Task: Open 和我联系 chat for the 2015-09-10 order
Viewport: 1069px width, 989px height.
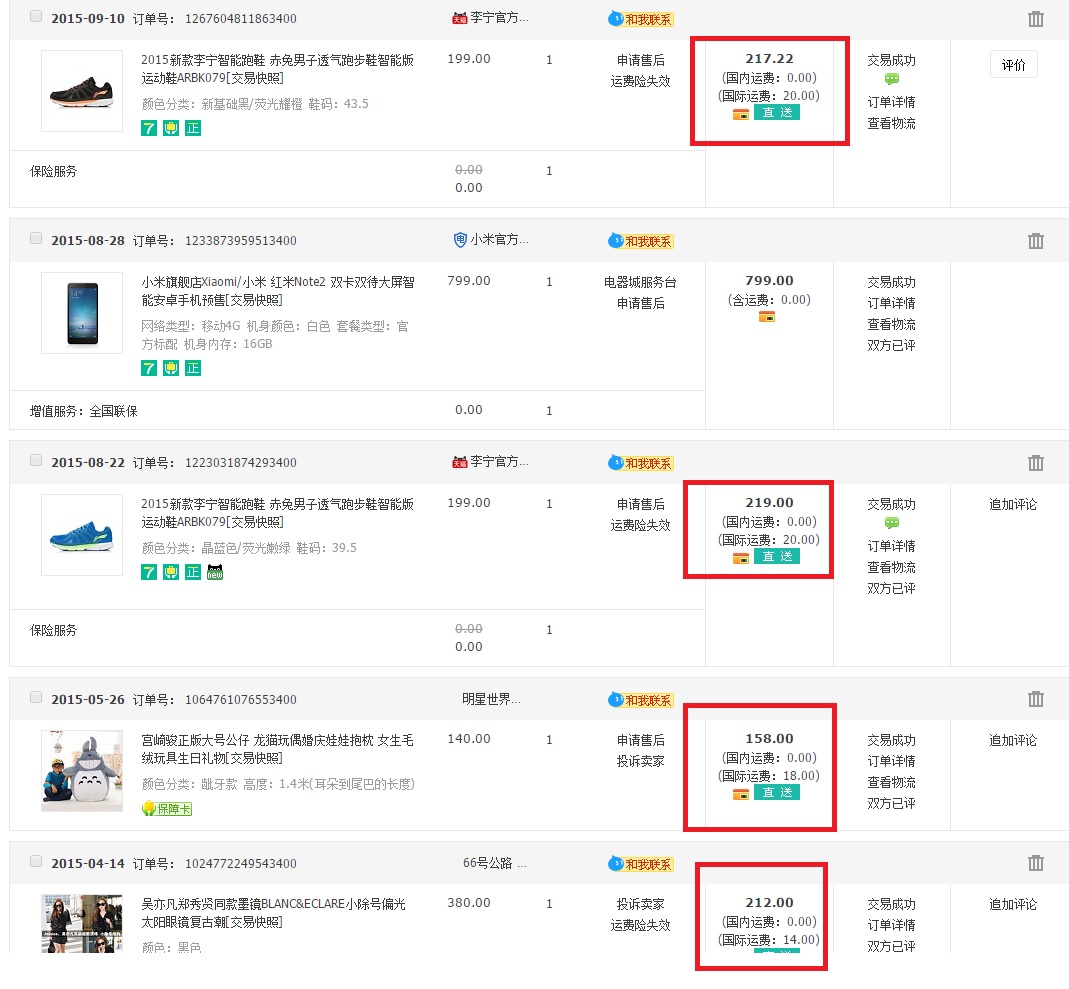Action: click(x=640, y=19)
